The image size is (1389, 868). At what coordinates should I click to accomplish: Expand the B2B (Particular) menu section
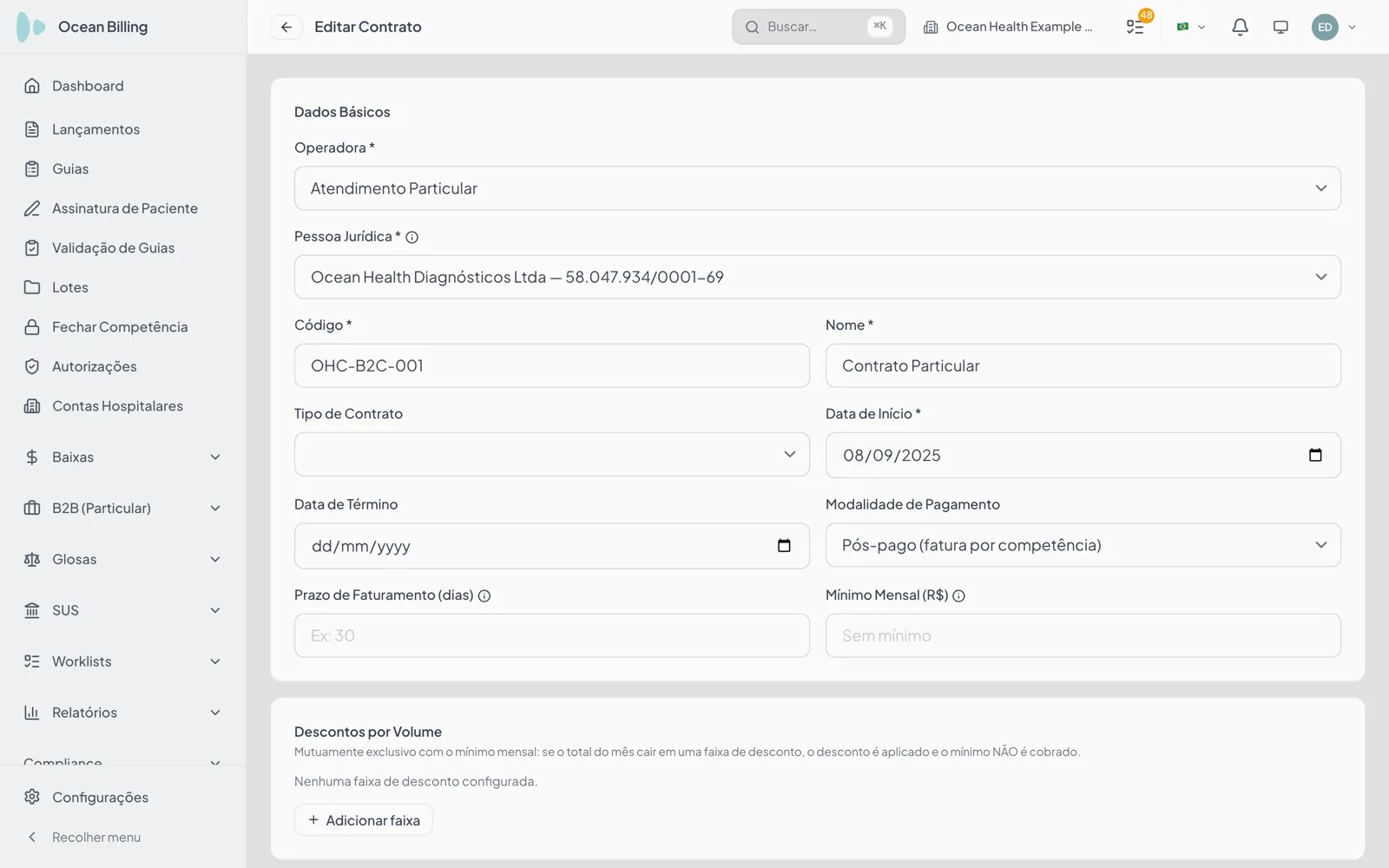click(x=122, y=508)
